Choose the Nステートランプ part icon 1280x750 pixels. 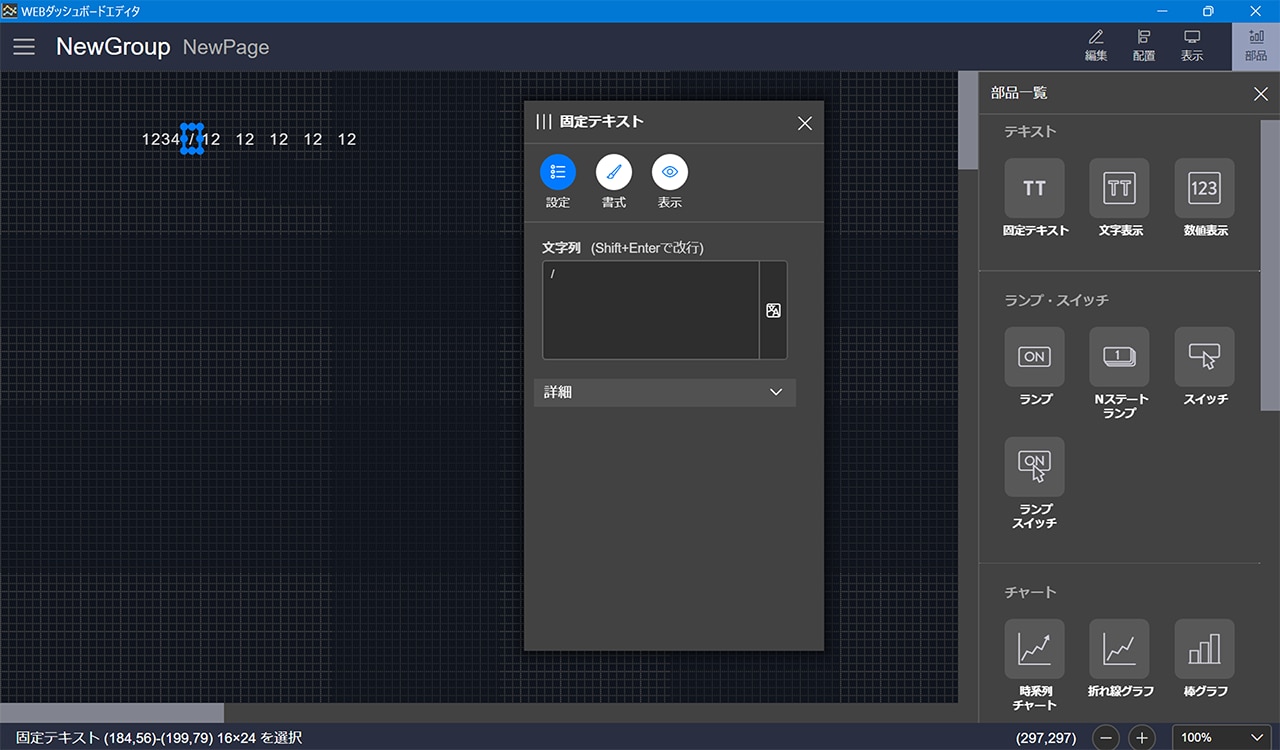click(x=1119, y=357)
